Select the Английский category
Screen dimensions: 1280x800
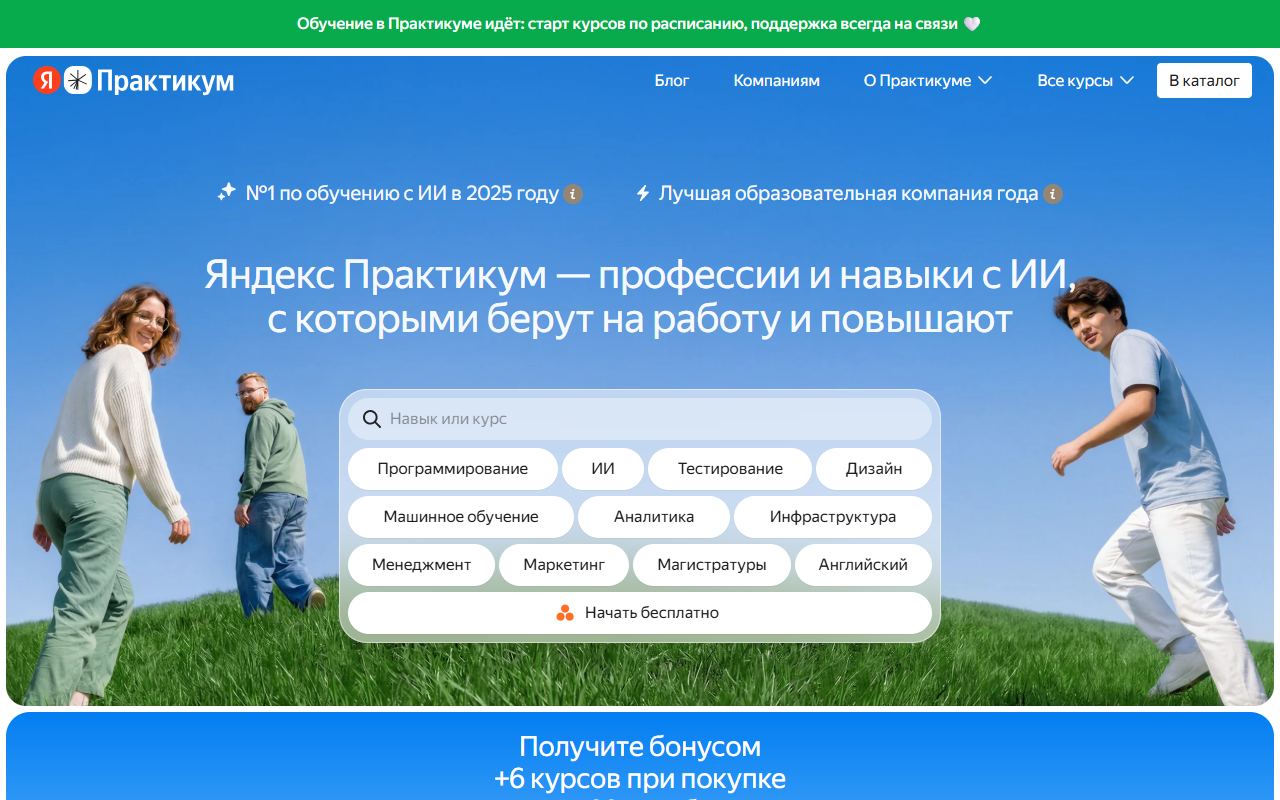863,565
